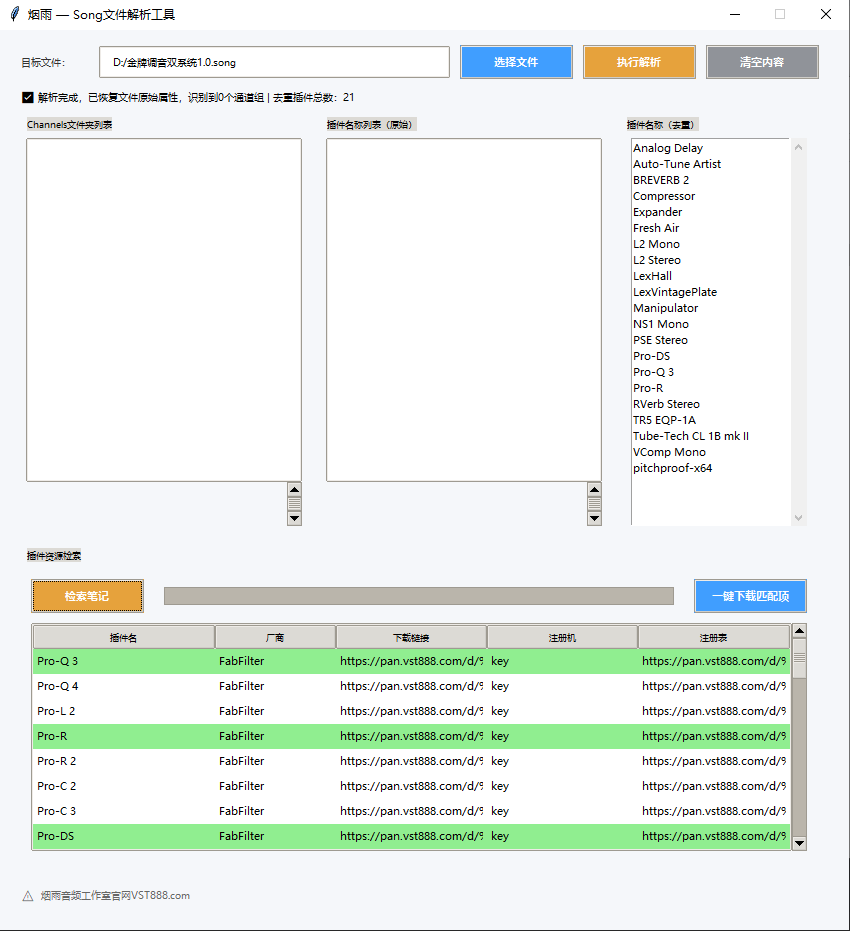Select Auto-Tune Artist in deduplicated plugin list

coord(676,164)
